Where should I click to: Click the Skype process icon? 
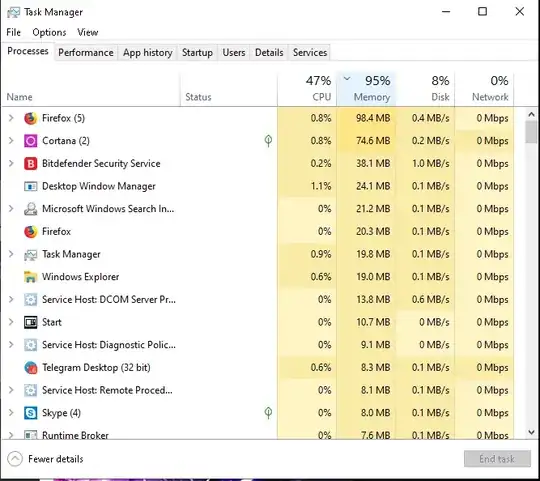30,413
